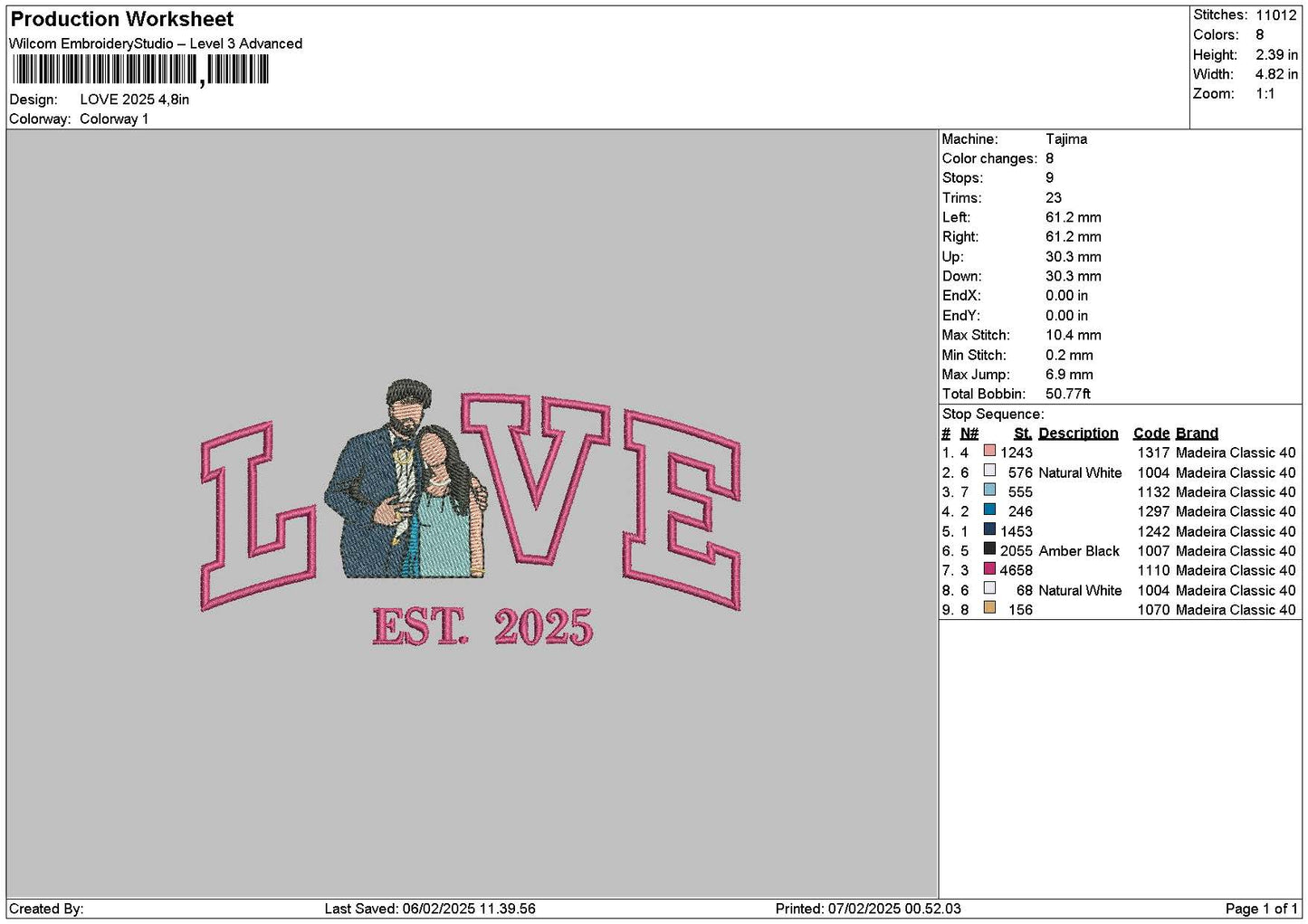Image resolution: width=1308 pixels, height=924 pixels.
Task: Click the Max Stitch value '10.4 mm'
Action: pyautogui.click(x=1074, y=335)
